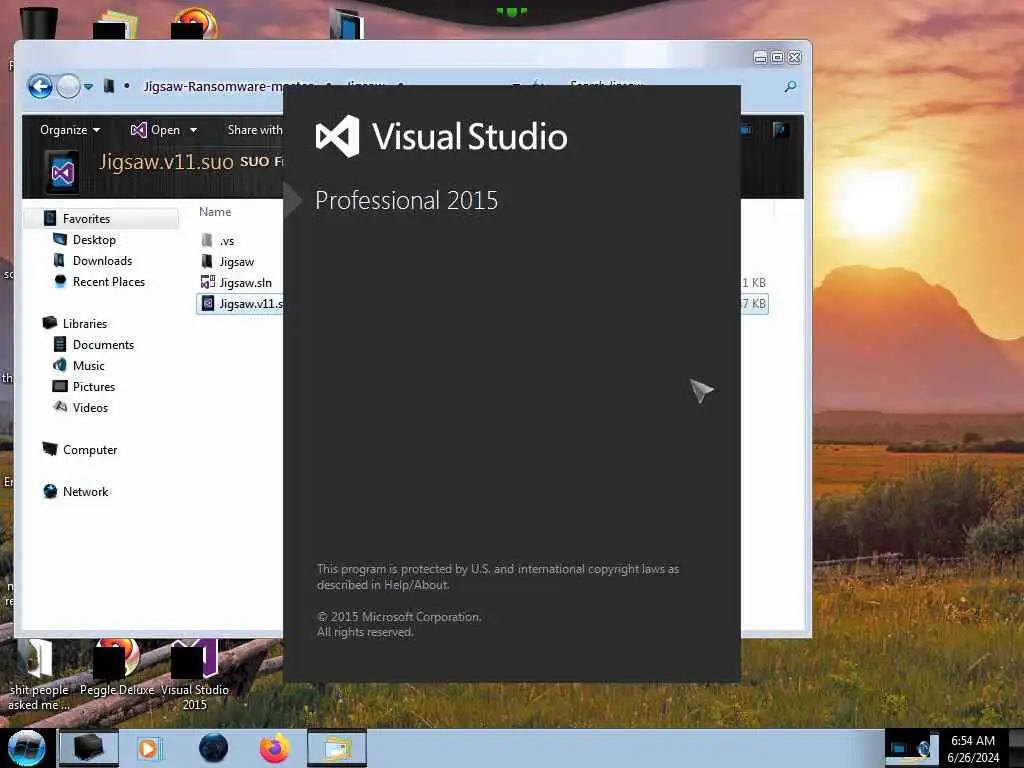Click the Back arrow in Explorer window
The height and width of the screenshot is (768, 1024).
click(40, 86)
